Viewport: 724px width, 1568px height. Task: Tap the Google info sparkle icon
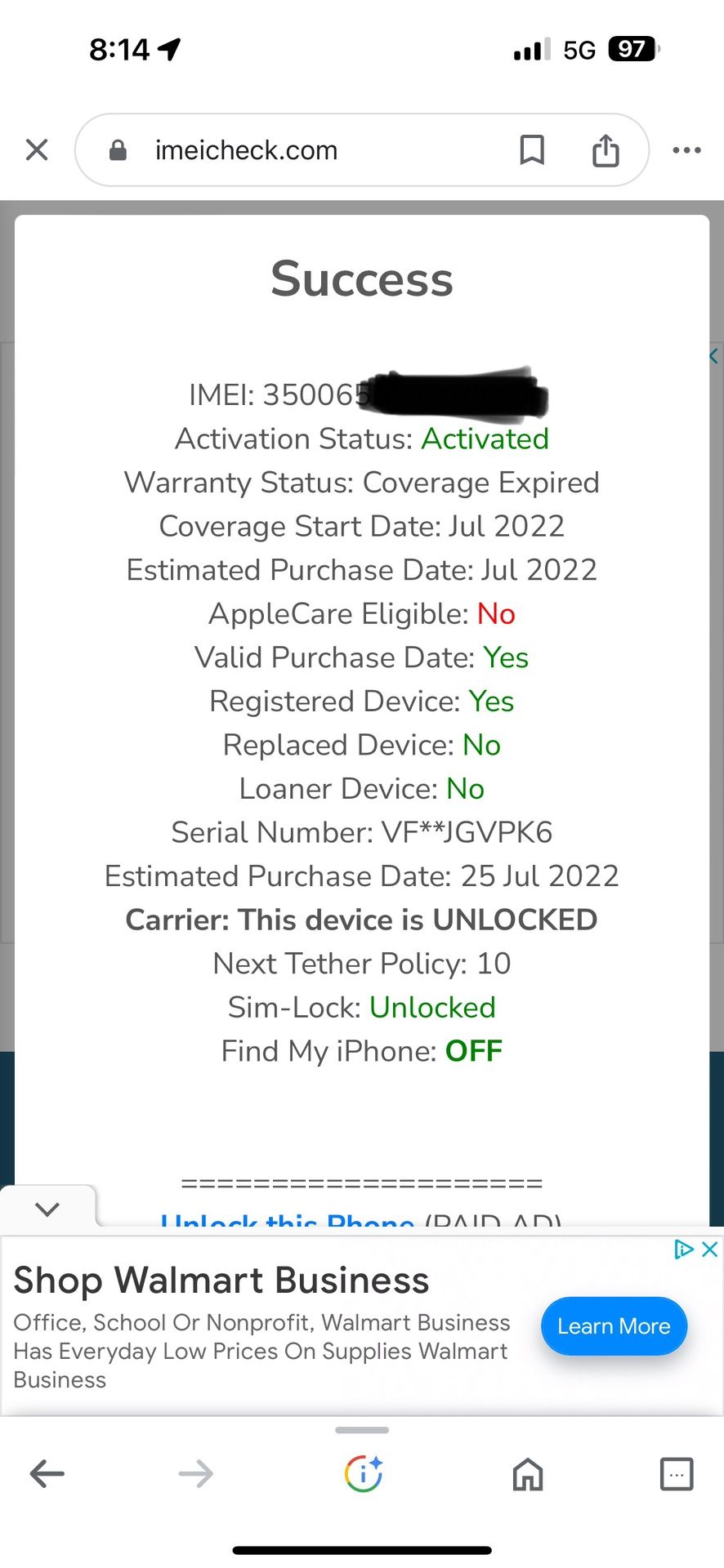364,1474
